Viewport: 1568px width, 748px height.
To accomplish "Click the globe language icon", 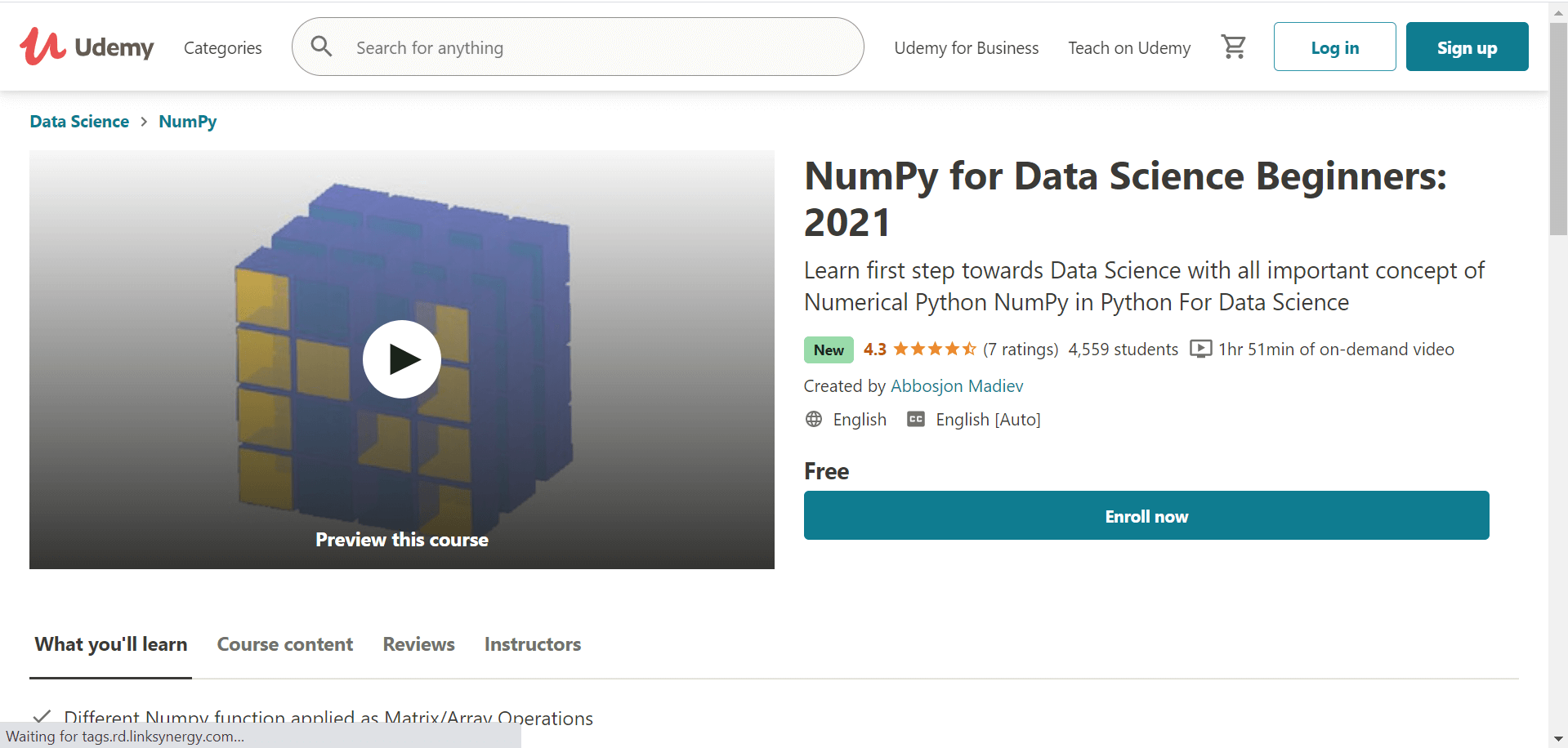I will click(x=814, y=419).
